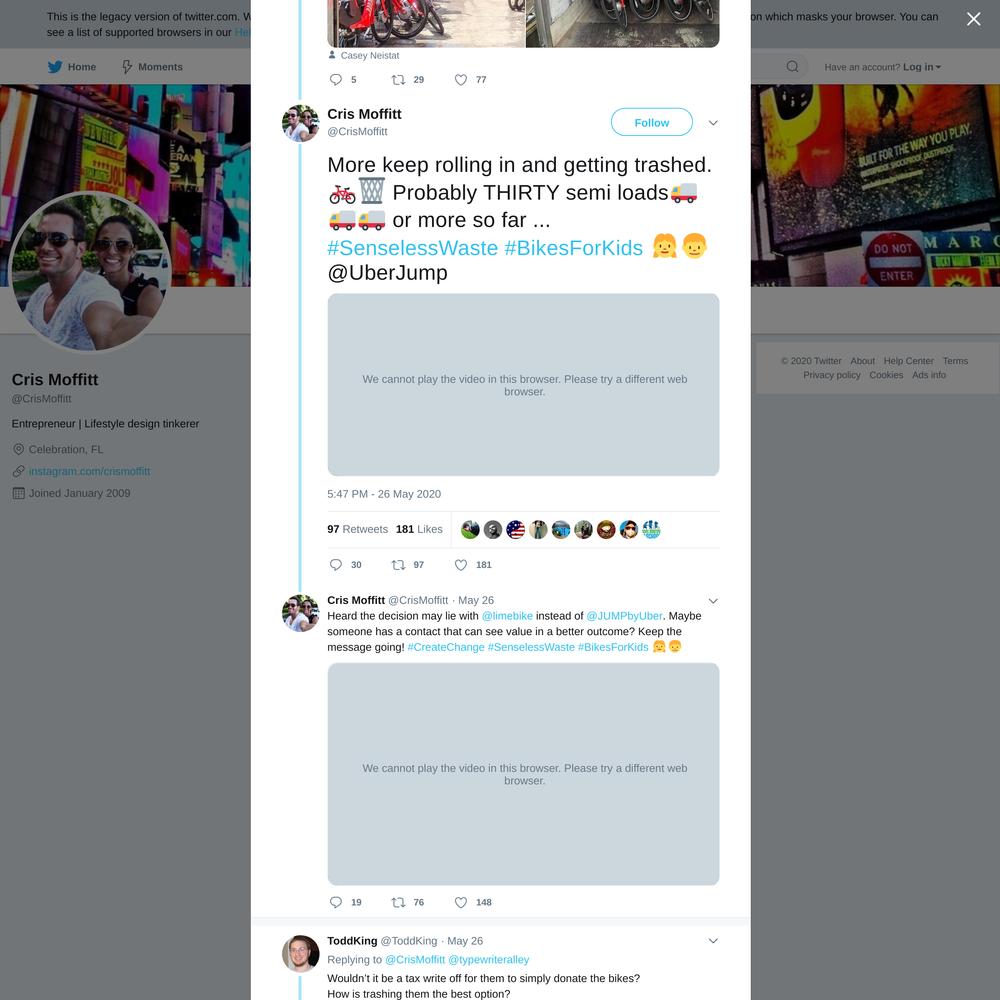Open the @JUMPbyUber mention

coord(624,616)
